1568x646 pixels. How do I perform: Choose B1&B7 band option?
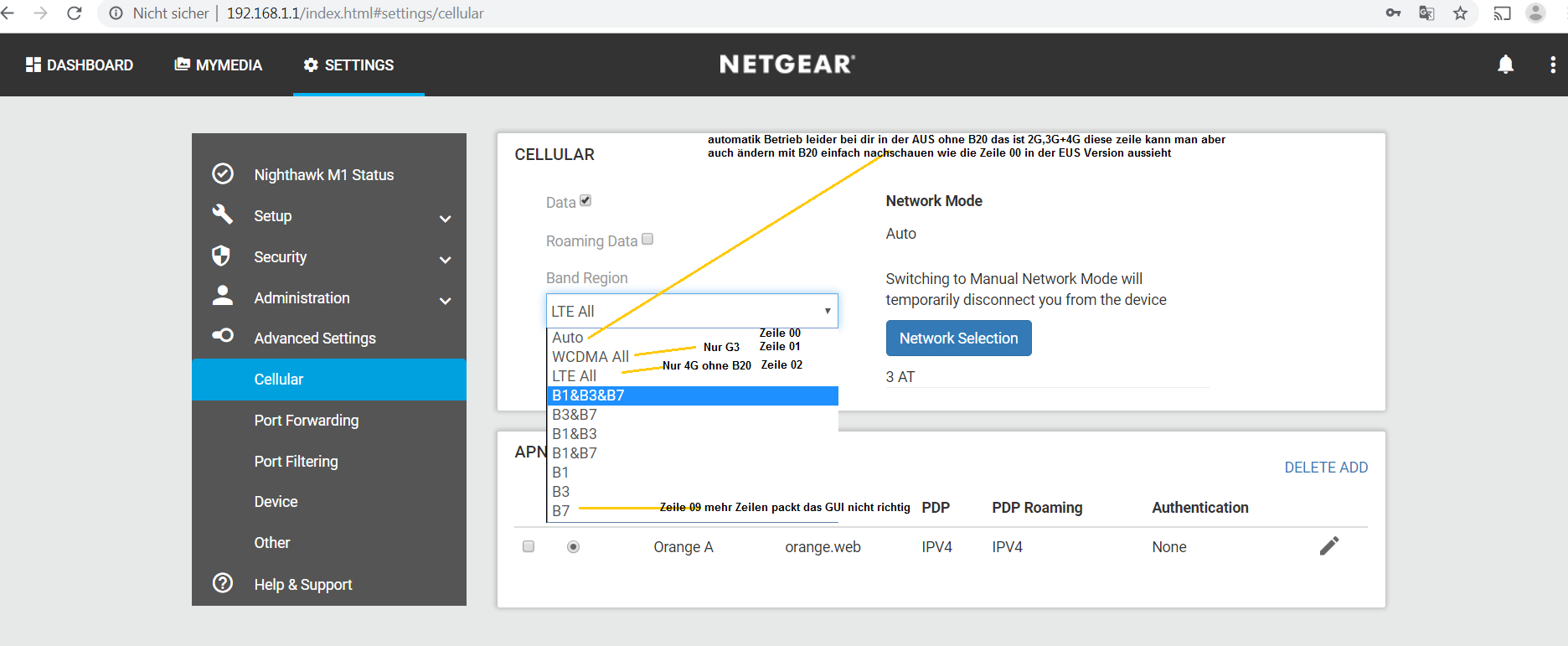(693, 453)
